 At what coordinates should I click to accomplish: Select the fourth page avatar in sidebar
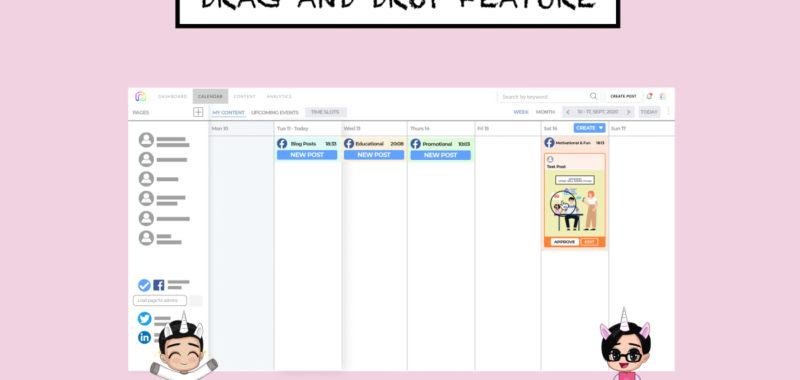pos(146,199)
